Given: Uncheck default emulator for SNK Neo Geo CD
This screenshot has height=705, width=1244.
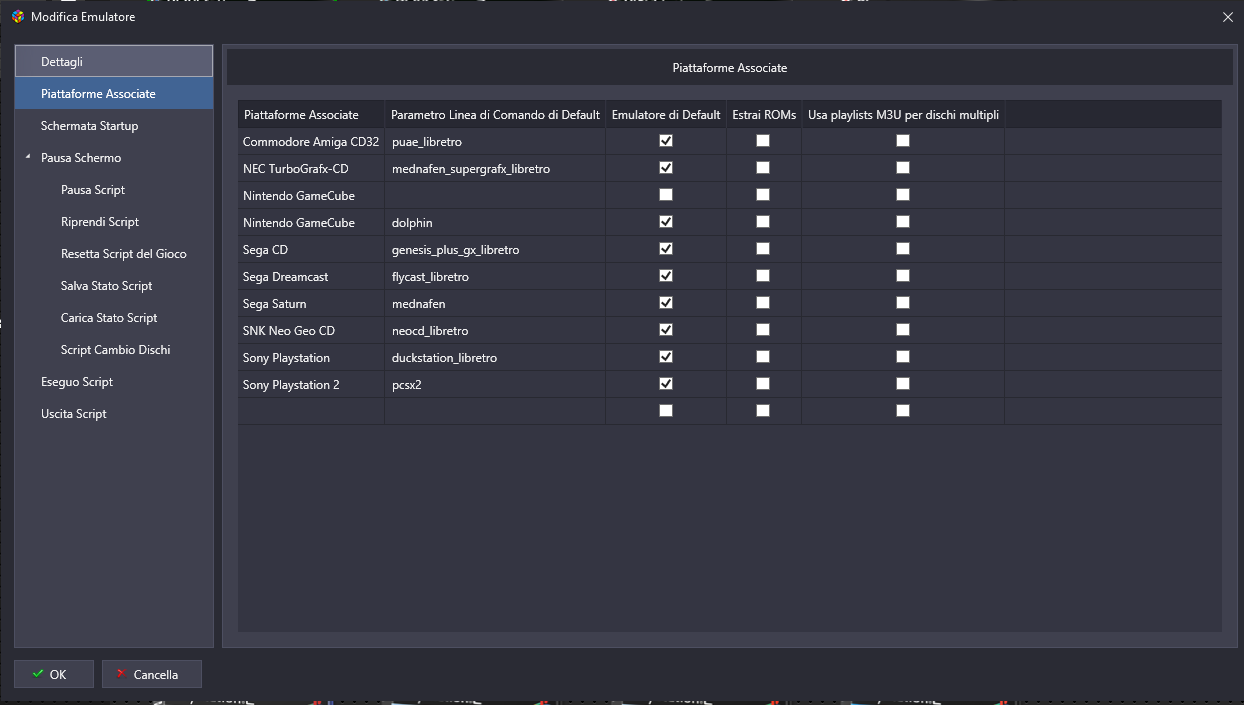Looking at the screenshot, I should pos(666,330).
